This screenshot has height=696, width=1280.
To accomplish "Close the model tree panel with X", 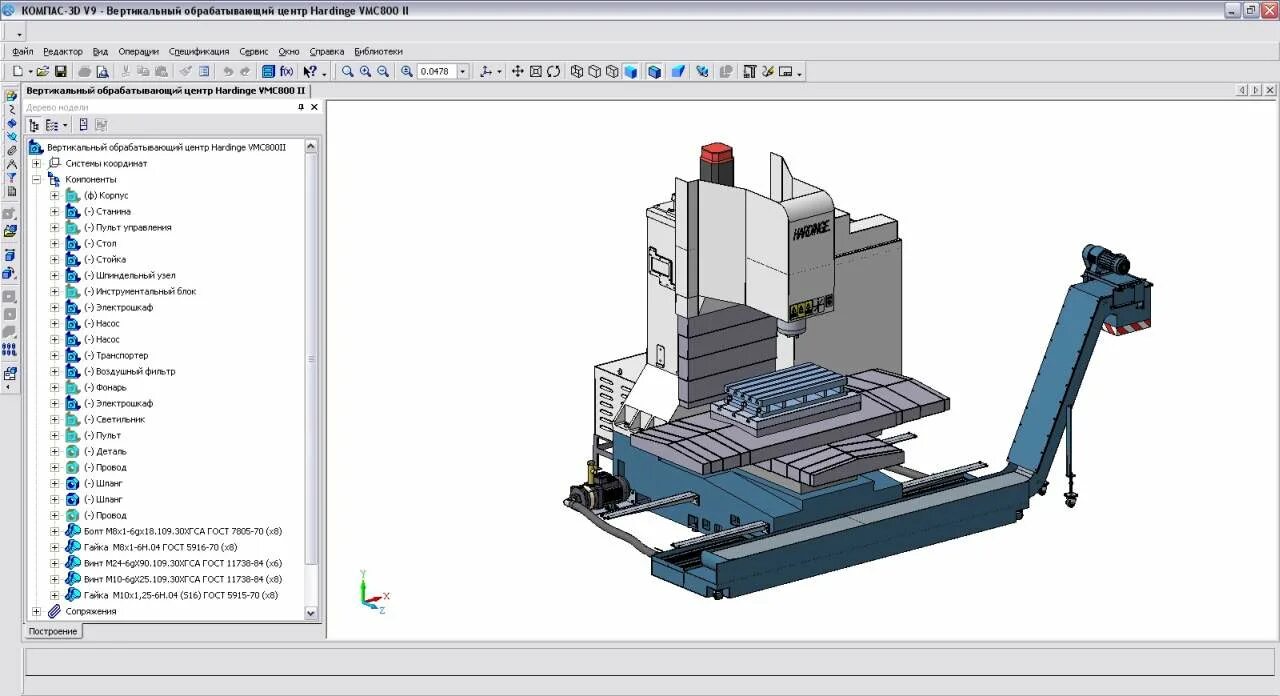I will coord(315,107).
